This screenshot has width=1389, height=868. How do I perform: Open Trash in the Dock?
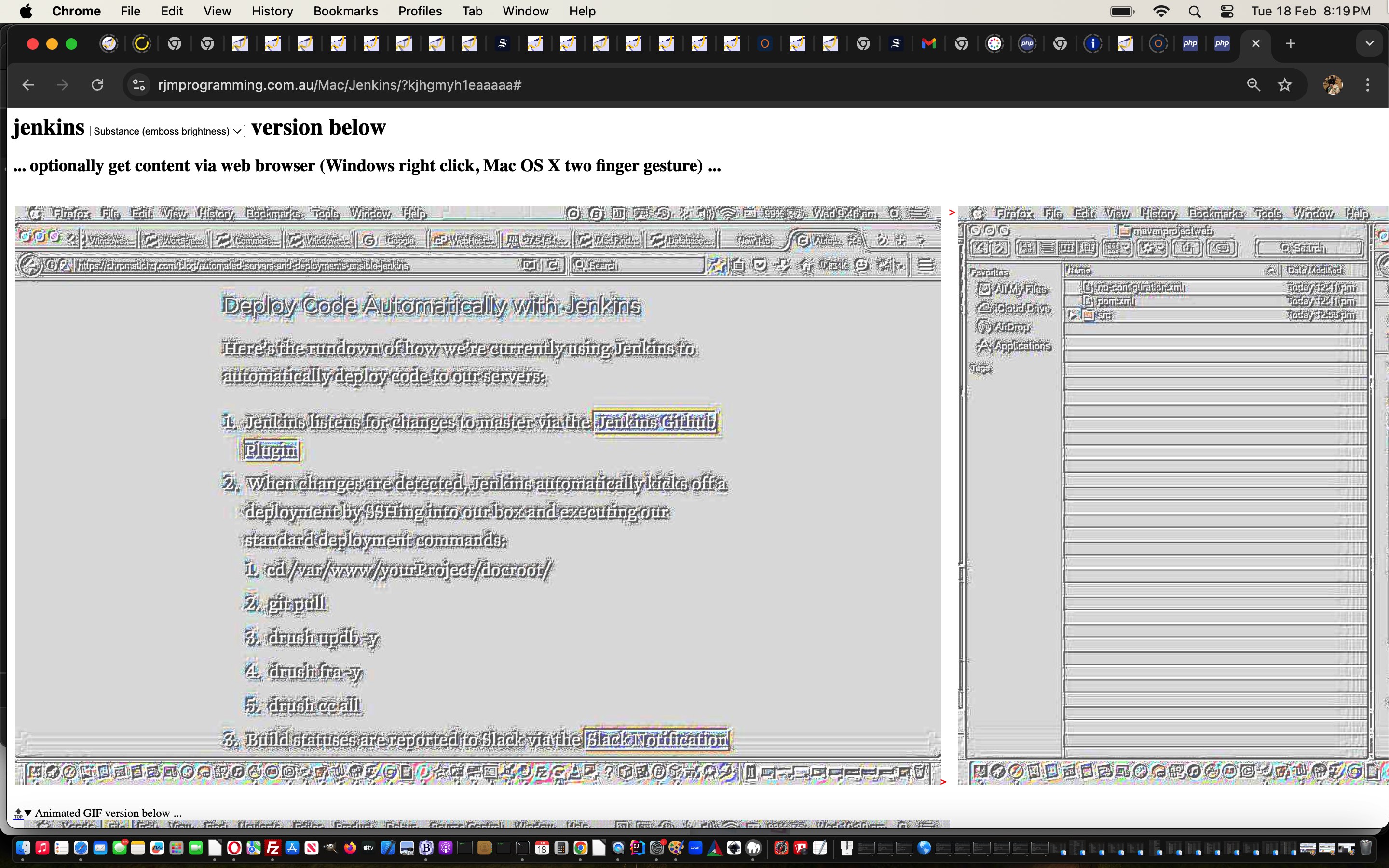pyautogui.click(x=1366, y=847)
